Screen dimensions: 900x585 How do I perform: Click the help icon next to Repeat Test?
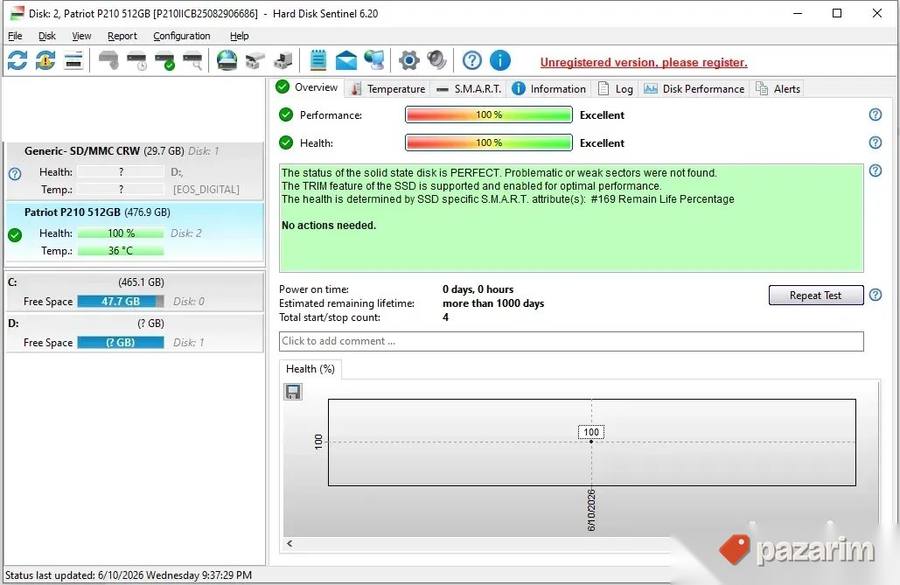pyautogui.click(x=875, y=295)
